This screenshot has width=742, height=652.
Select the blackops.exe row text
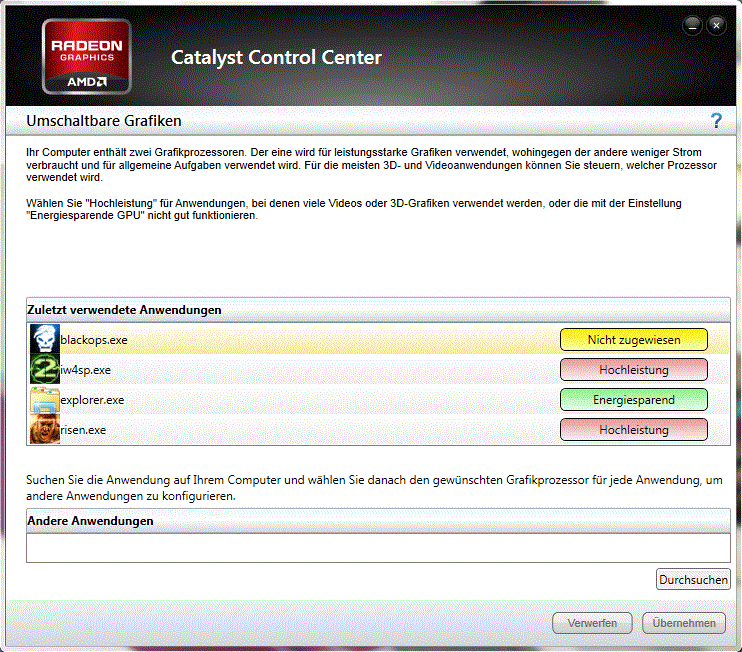pyautogui.click(x=94, y=340)
